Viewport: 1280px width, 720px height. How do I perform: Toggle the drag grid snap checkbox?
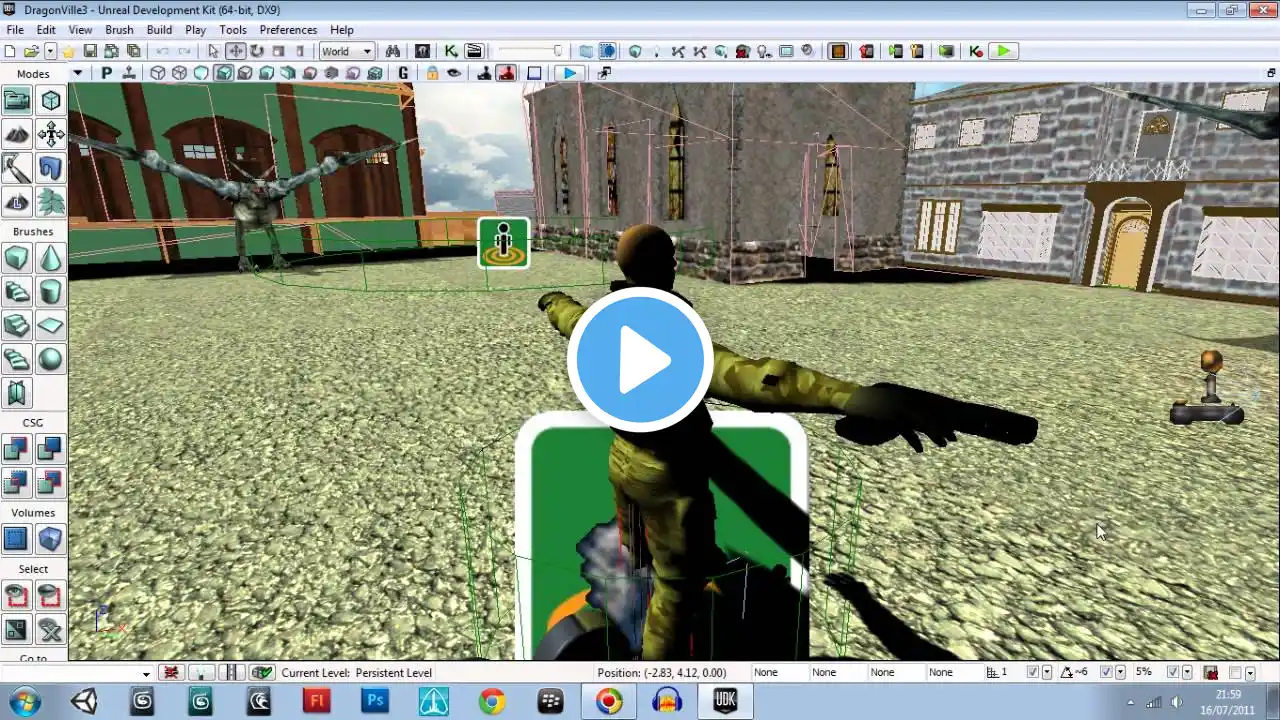pos(1033,673)
